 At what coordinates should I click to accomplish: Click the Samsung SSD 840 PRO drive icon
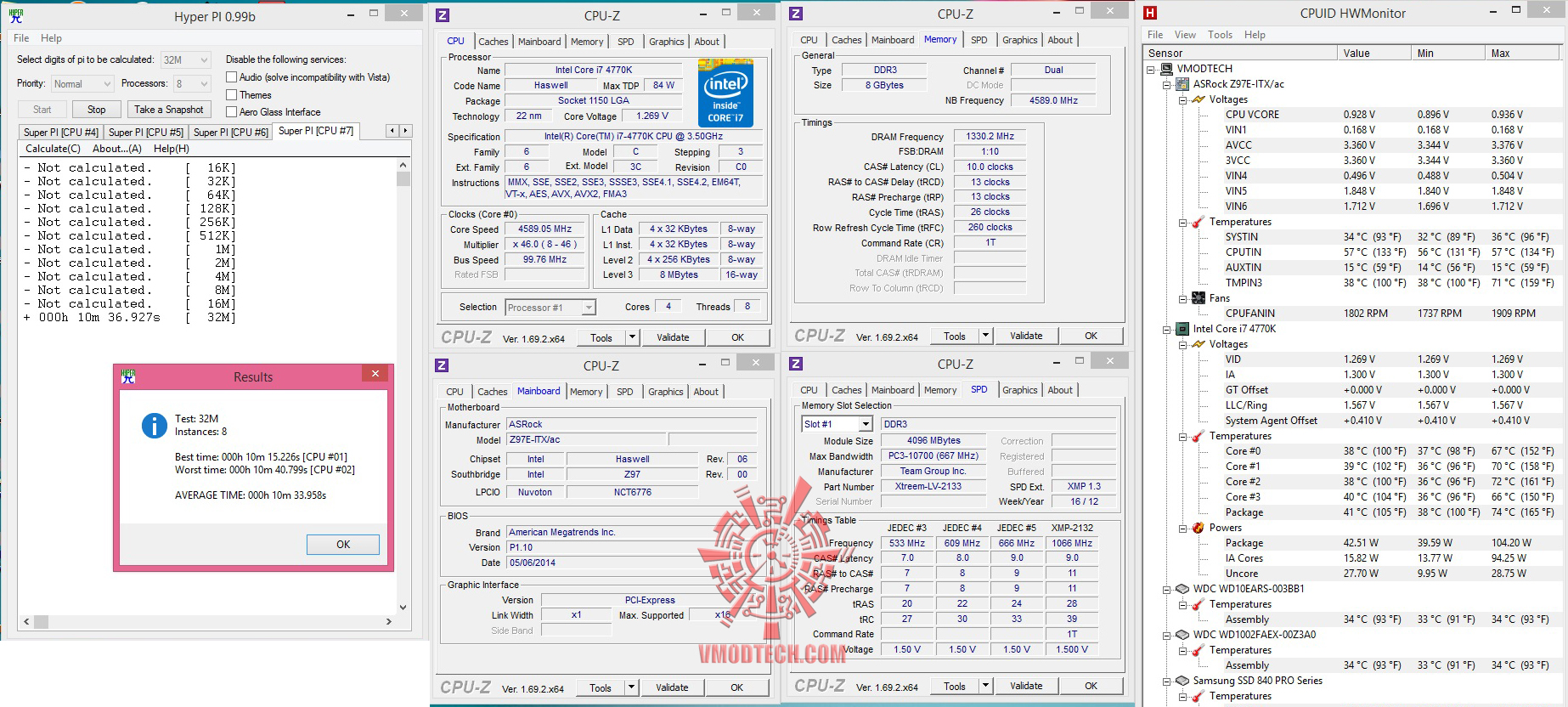point(1184,681)
